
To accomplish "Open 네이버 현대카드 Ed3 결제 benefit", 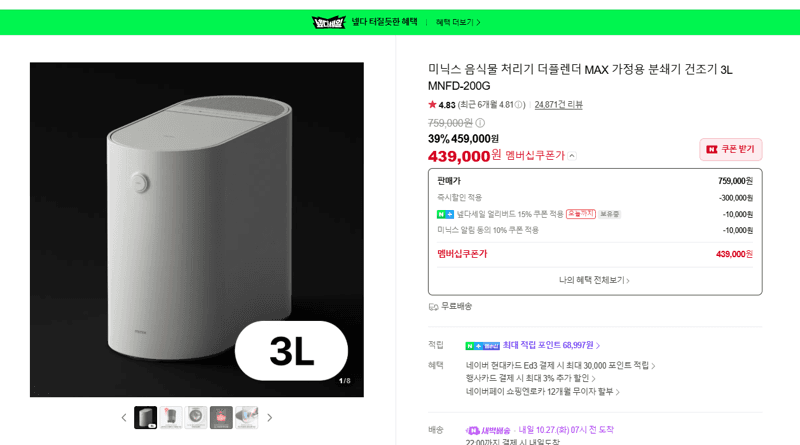I will coord(560,365).
